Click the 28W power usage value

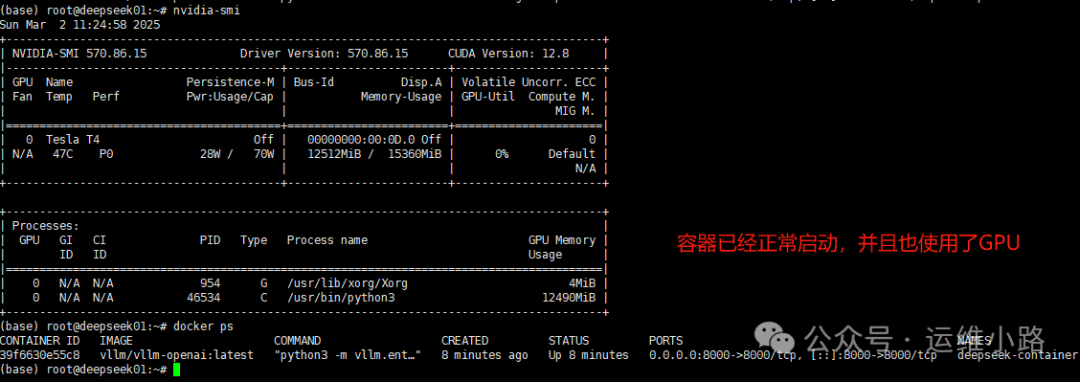pos(210,154)
